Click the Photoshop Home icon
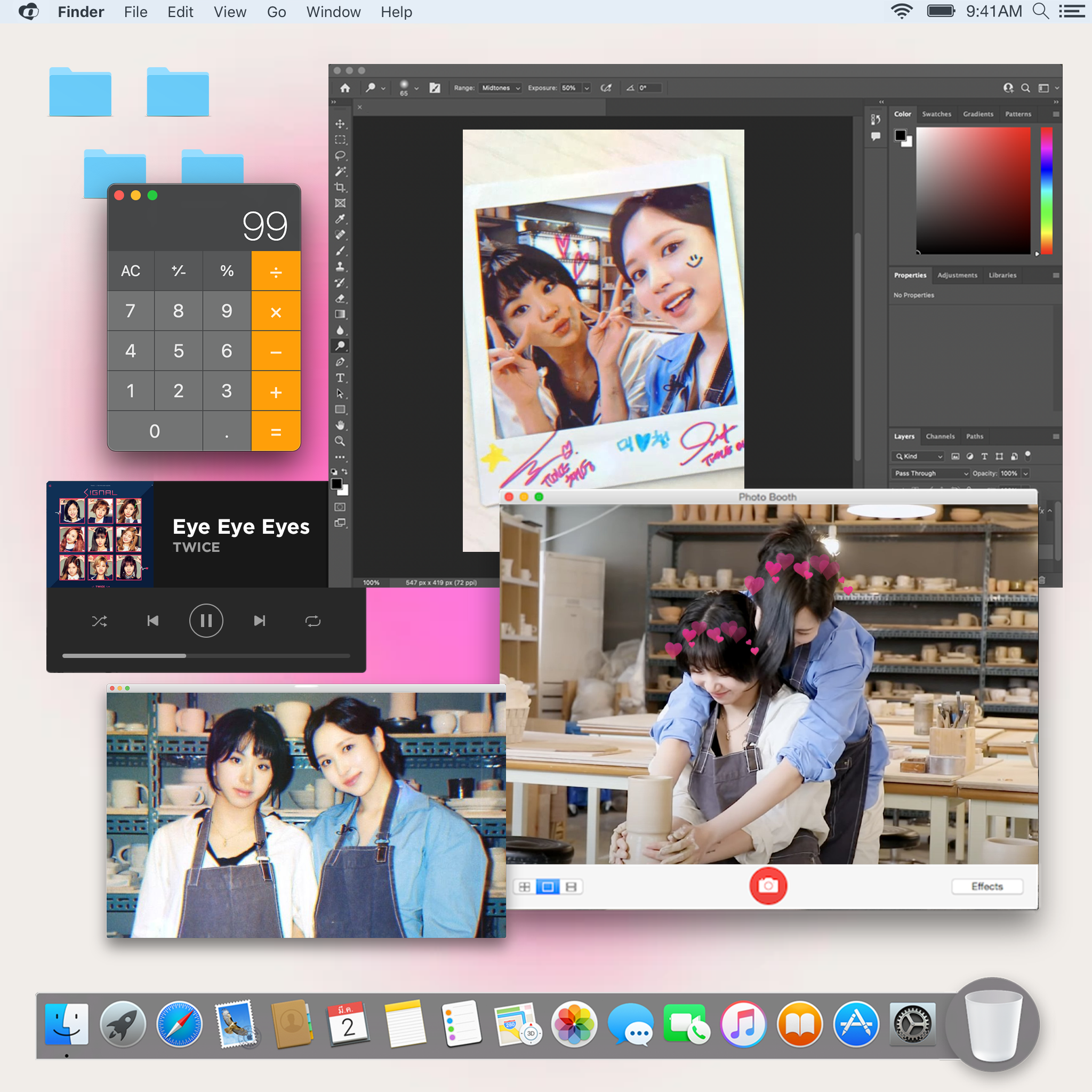The height and width of the screenshot is (1092, 1092). (x=345, y=87)
